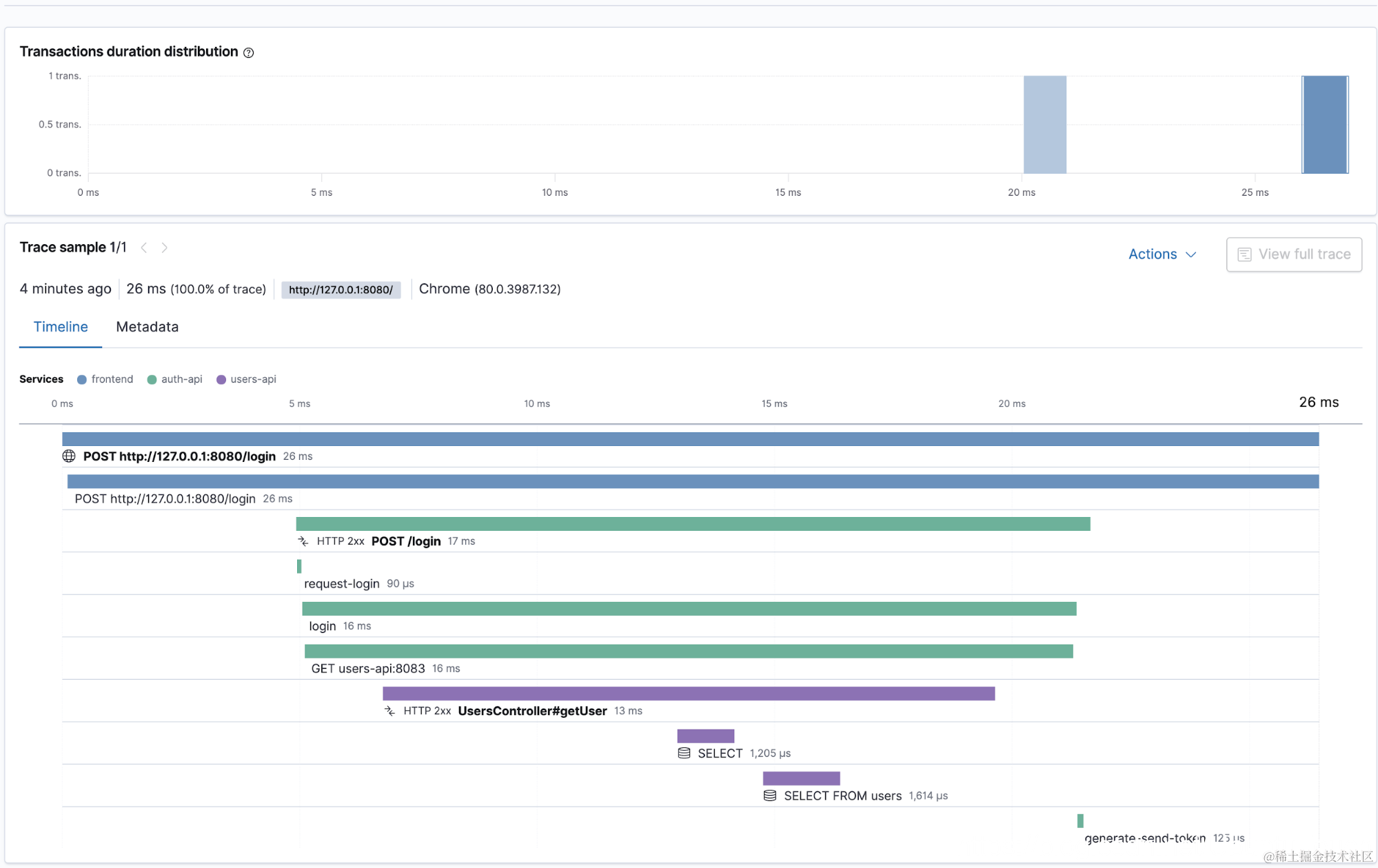Screen dimensions: 1378x868
Task: Click the globe icon beside POST login transaction
Action: [x=69, y=456]
